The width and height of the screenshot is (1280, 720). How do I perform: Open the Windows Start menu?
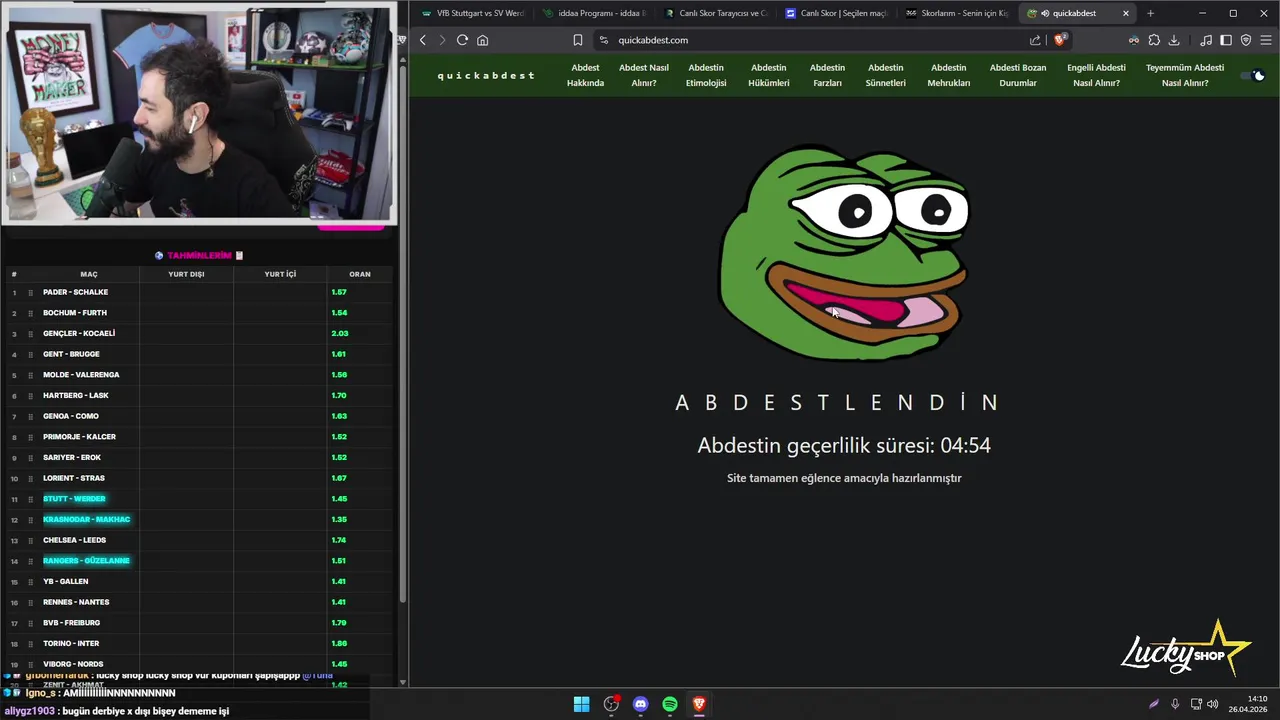(x=581, y=704)
